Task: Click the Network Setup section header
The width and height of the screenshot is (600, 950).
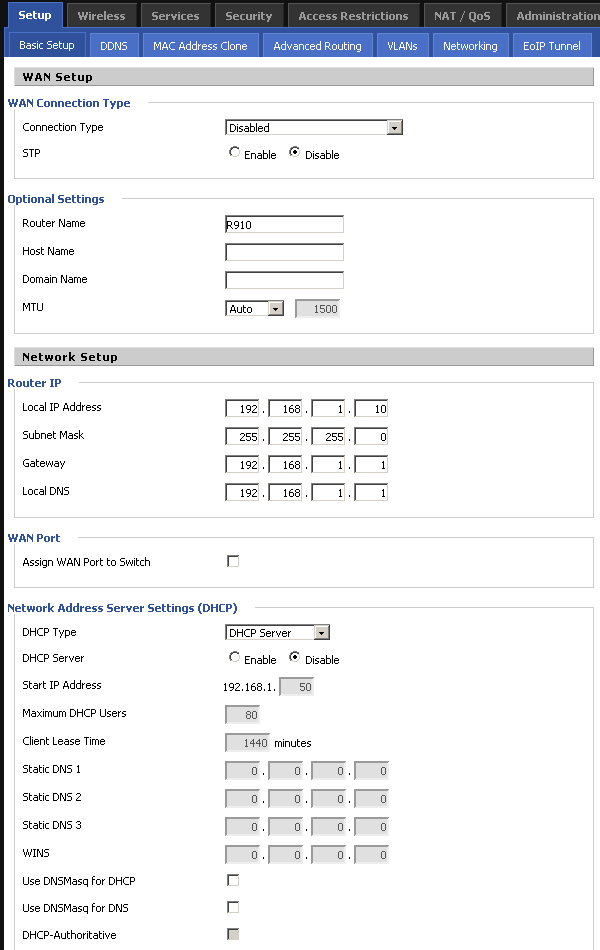Action: [x=304, y=357]
